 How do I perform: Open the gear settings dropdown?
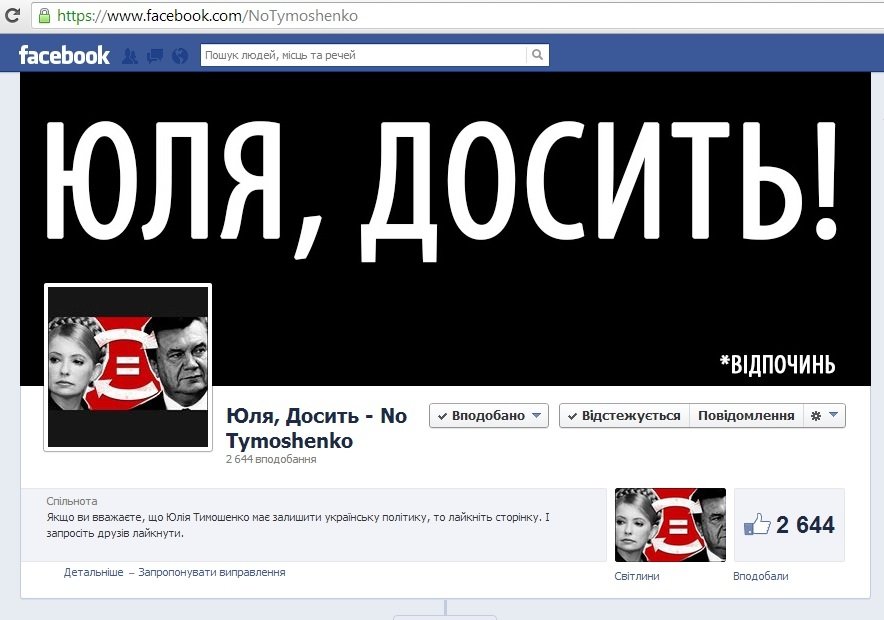[823, 416]
